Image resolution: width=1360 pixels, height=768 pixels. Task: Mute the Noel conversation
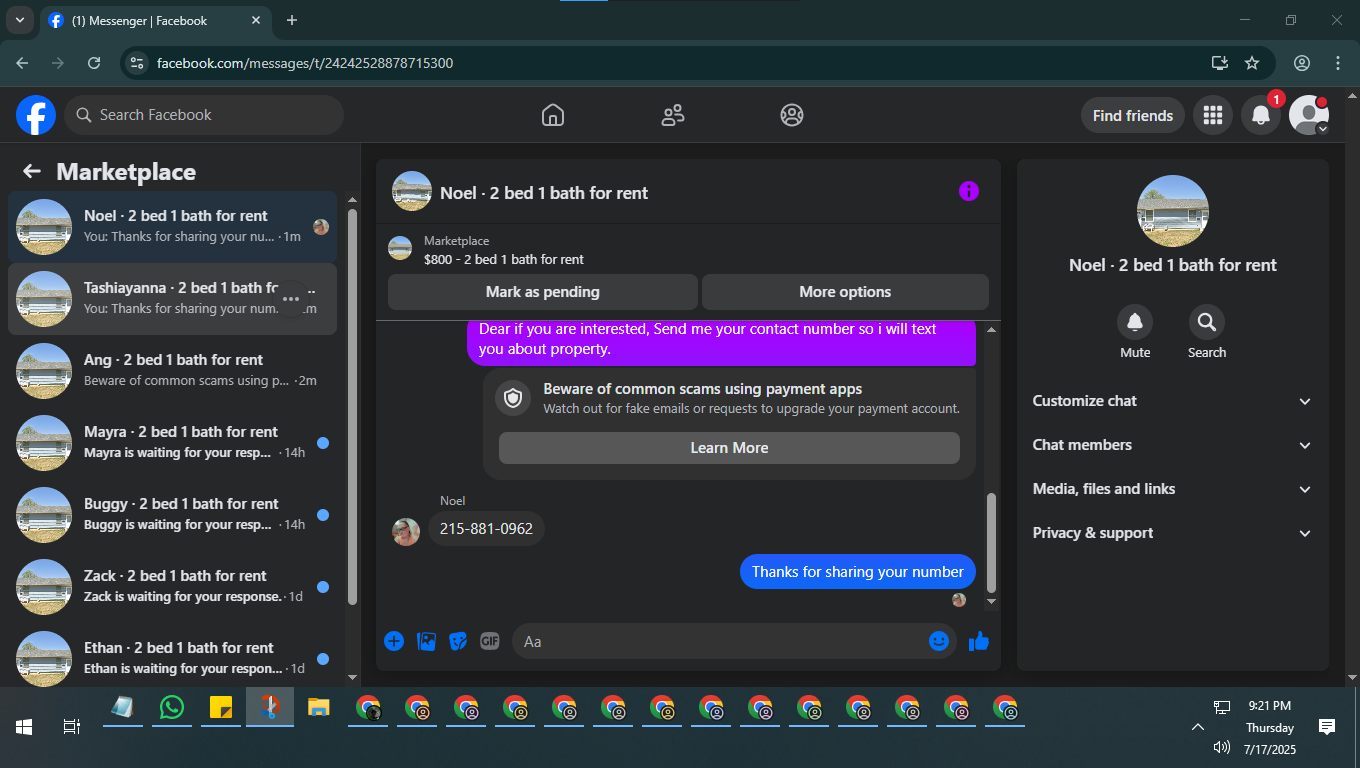(1135, 322)
